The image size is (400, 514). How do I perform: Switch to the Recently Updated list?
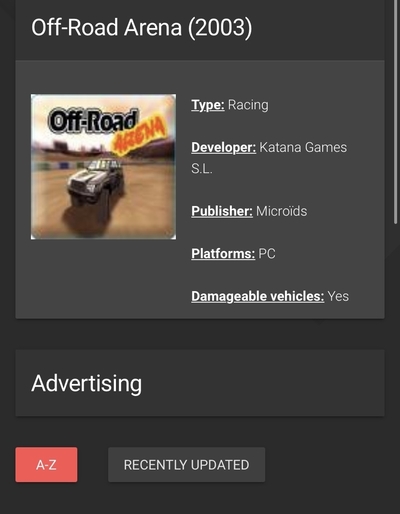coord(187,464)
